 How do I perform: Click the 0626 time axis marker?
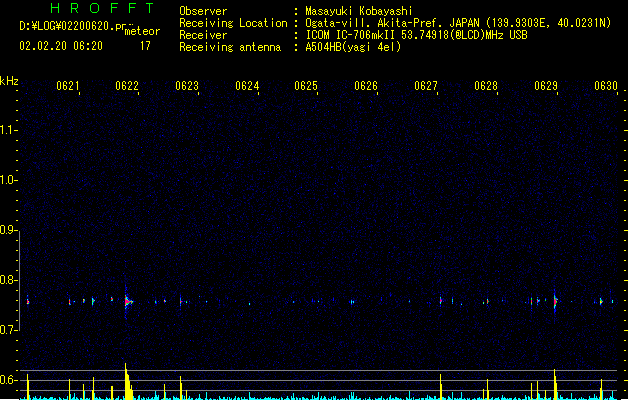[366, 86]
